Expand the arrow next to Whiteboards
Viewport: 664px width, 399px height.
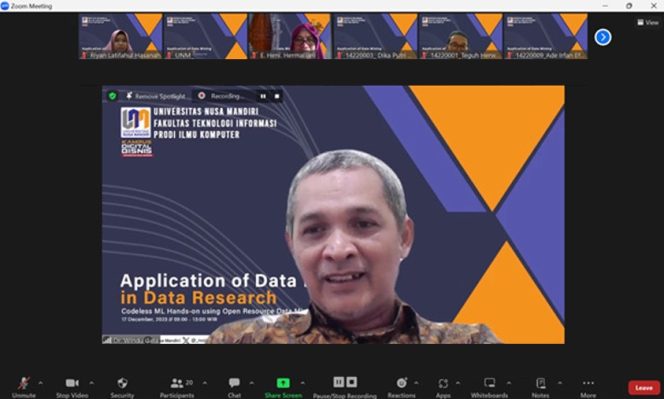pyautogui.click(x=509, y=383)
